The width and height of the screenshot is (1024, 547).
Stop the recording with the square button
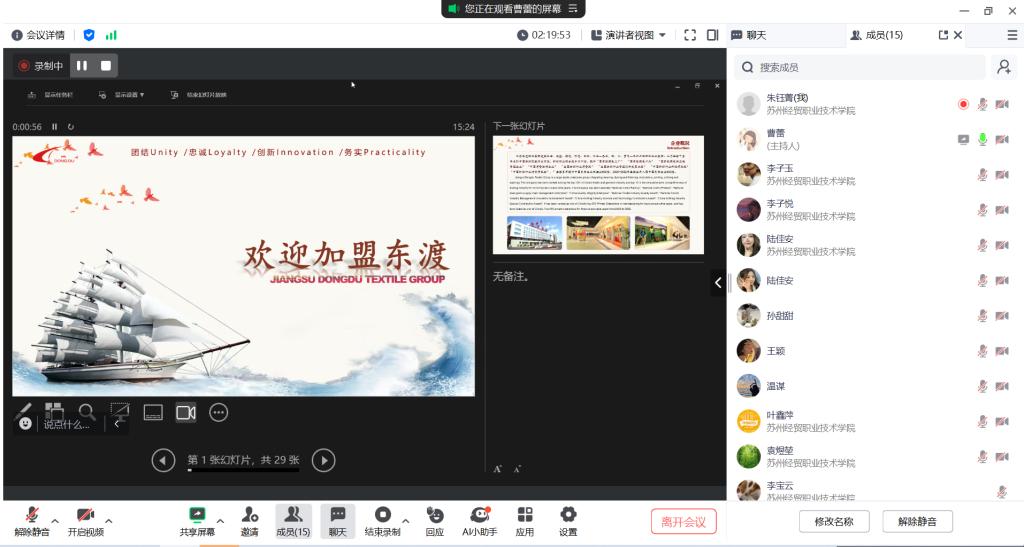click(x=106, y=65)
